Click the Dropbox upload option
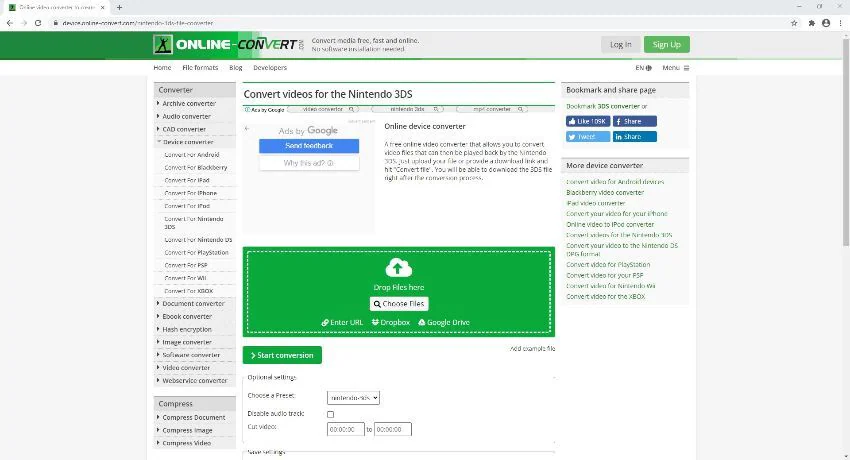 coord(391,322)
